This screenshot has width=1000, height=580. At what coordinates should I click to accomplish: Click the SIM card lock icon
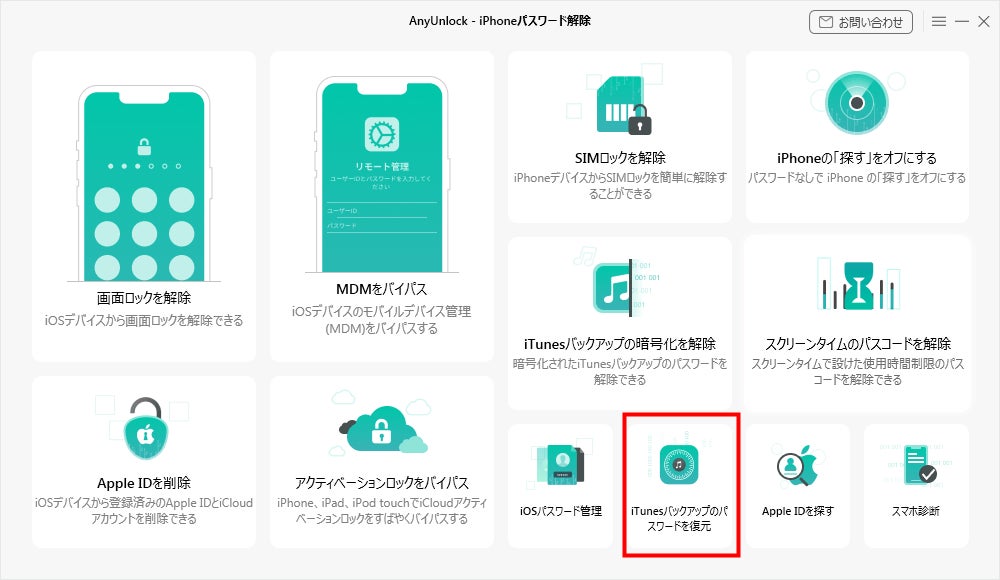click(x=623, y=105)
